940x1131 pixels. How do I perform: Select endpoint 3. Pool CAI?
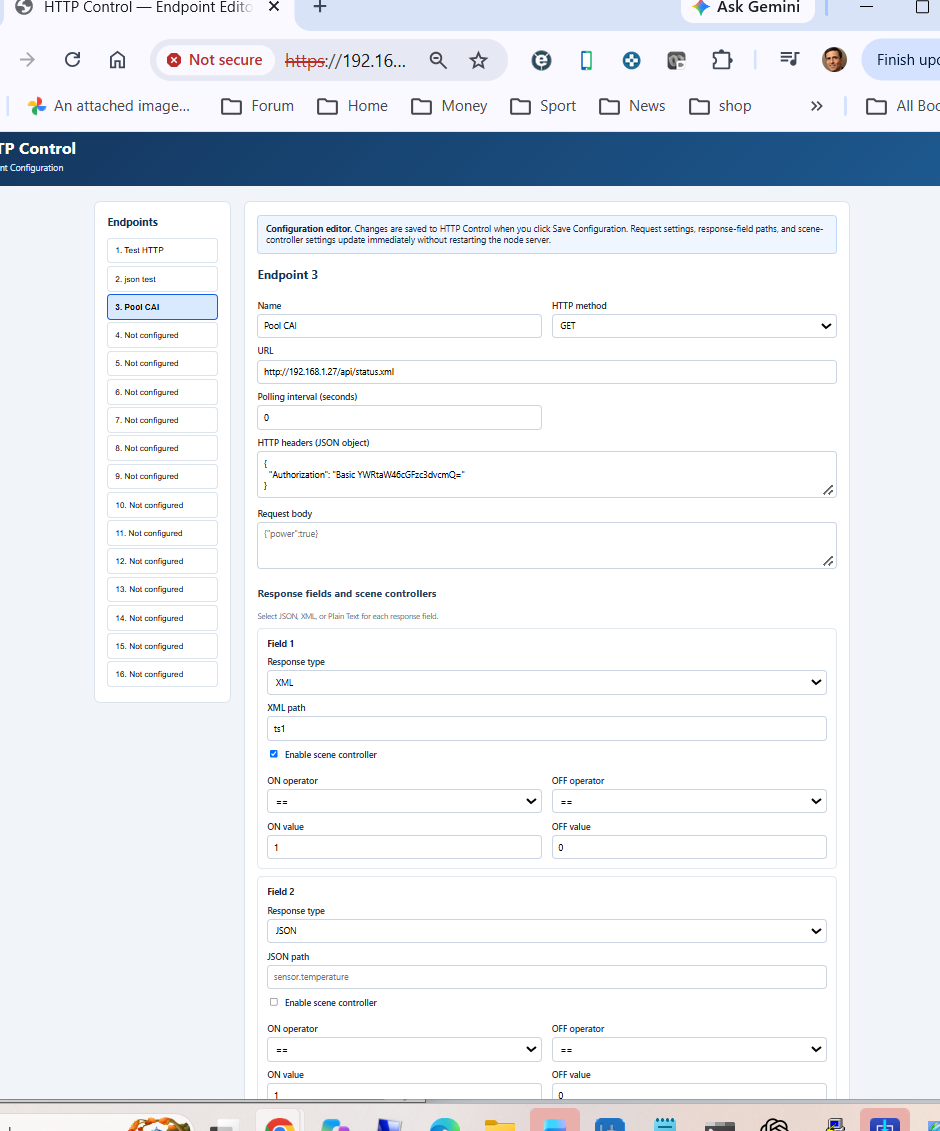tap(162, 307)
